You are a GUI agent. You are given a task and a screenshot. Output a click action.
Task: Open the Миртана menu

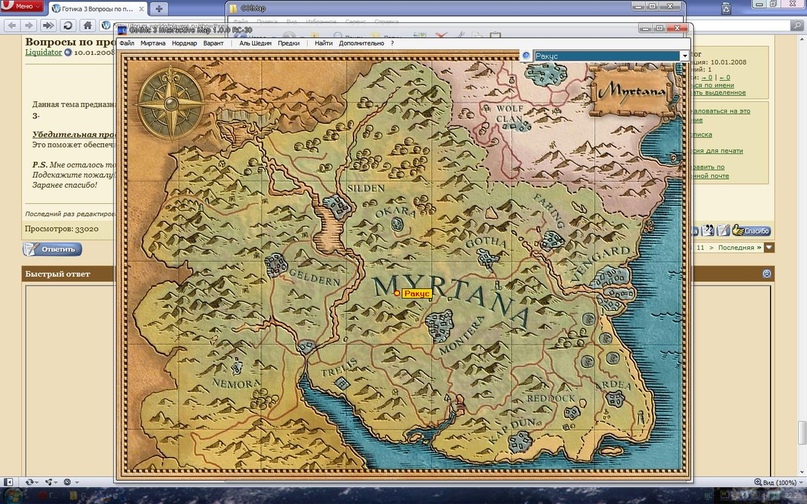(153, 44)
